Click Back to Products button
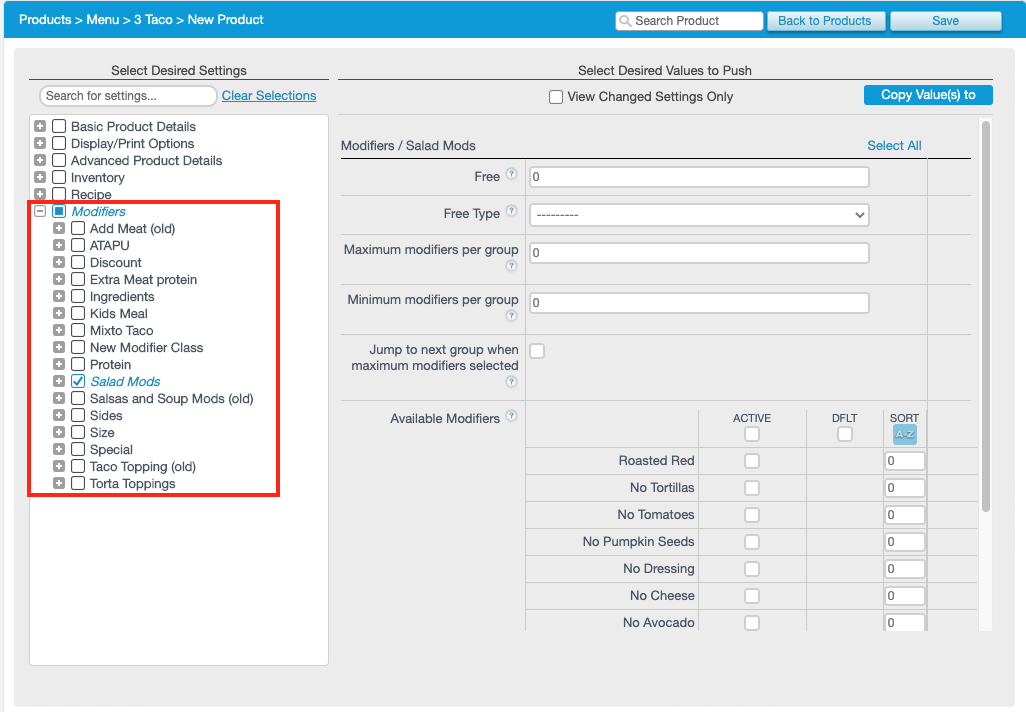 click(824, 21)
